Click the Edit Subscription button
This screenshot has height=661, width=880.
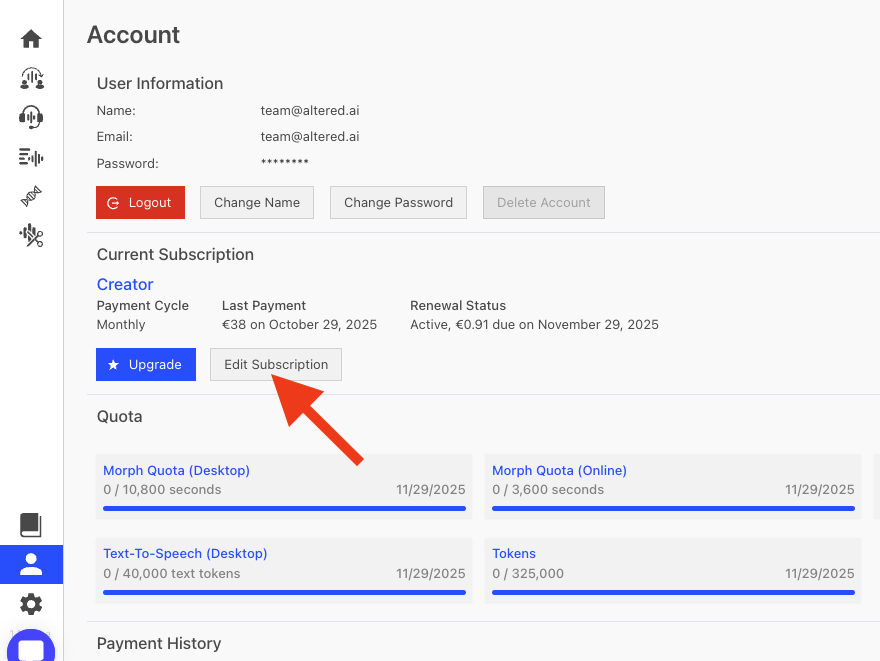[276, 364]
